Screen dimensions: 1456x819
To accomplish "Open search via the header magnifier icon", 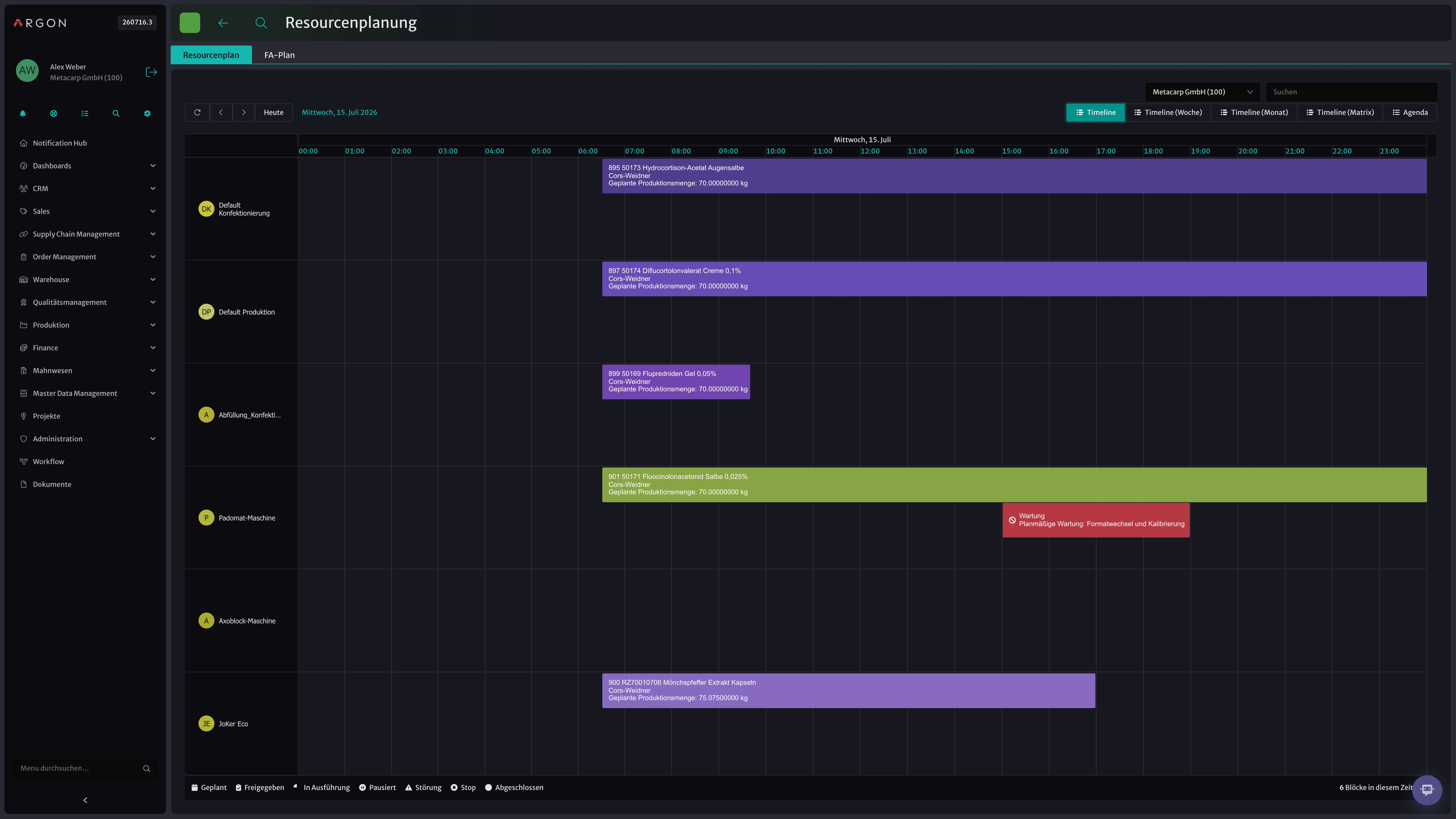I will point(261,23).
